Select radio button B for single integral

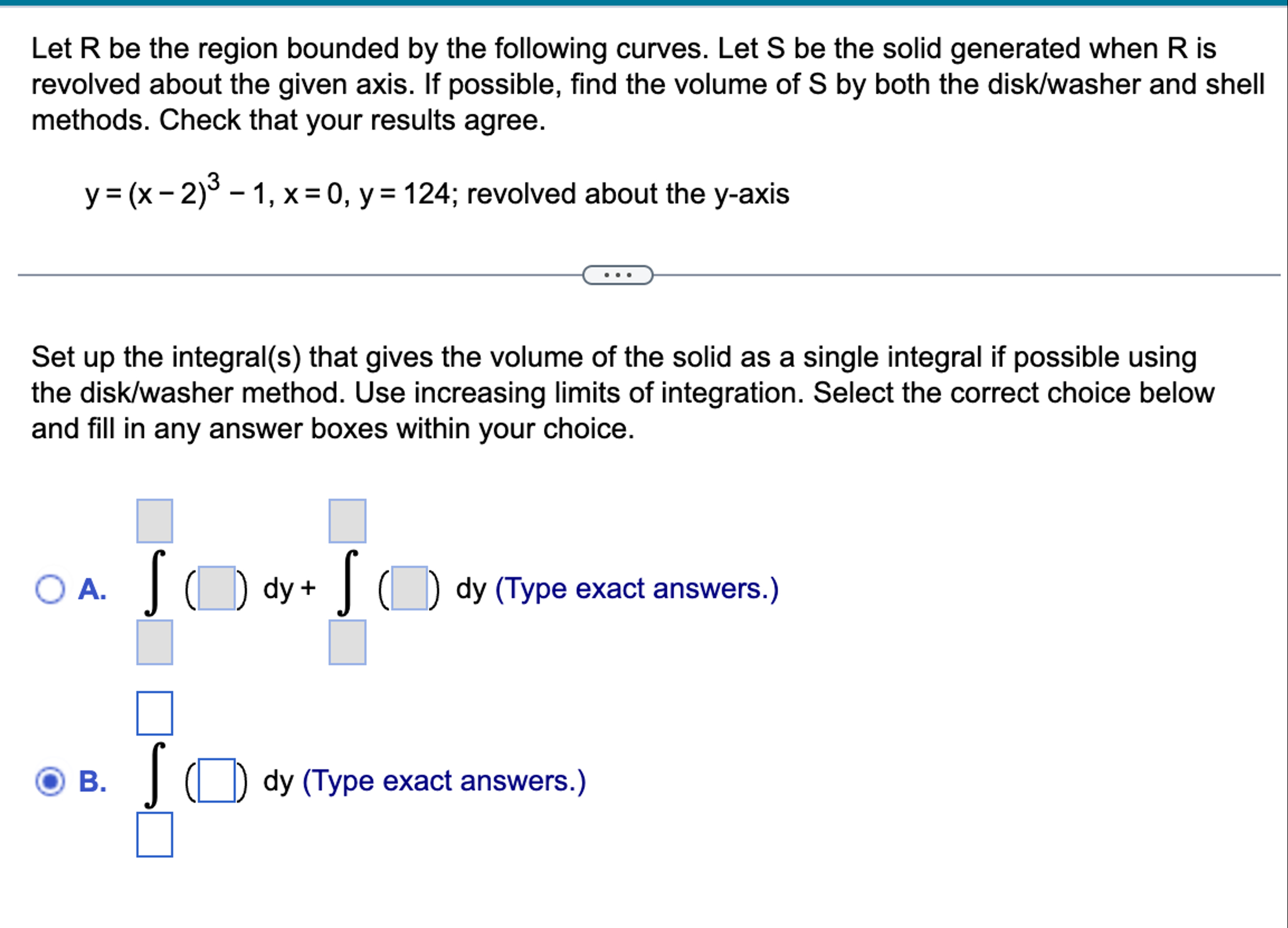click(x=50, y=780)
